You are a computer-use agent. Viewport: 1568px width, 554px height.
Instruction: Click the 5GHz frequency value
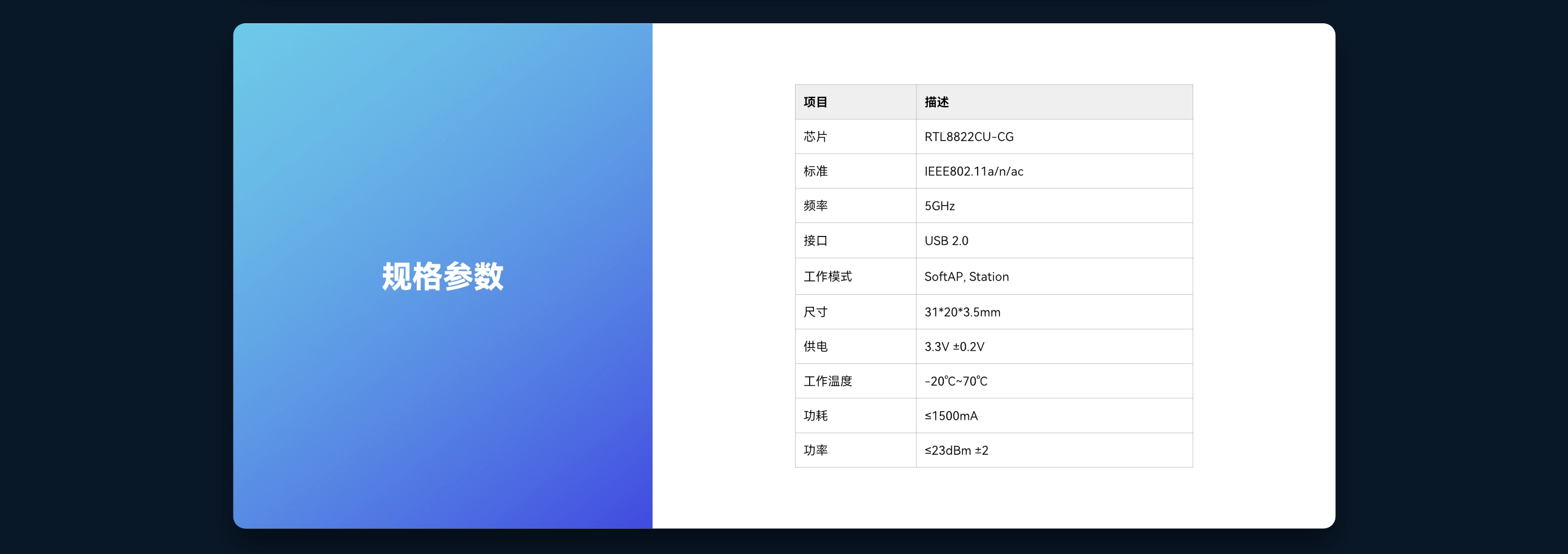[940, 206]
